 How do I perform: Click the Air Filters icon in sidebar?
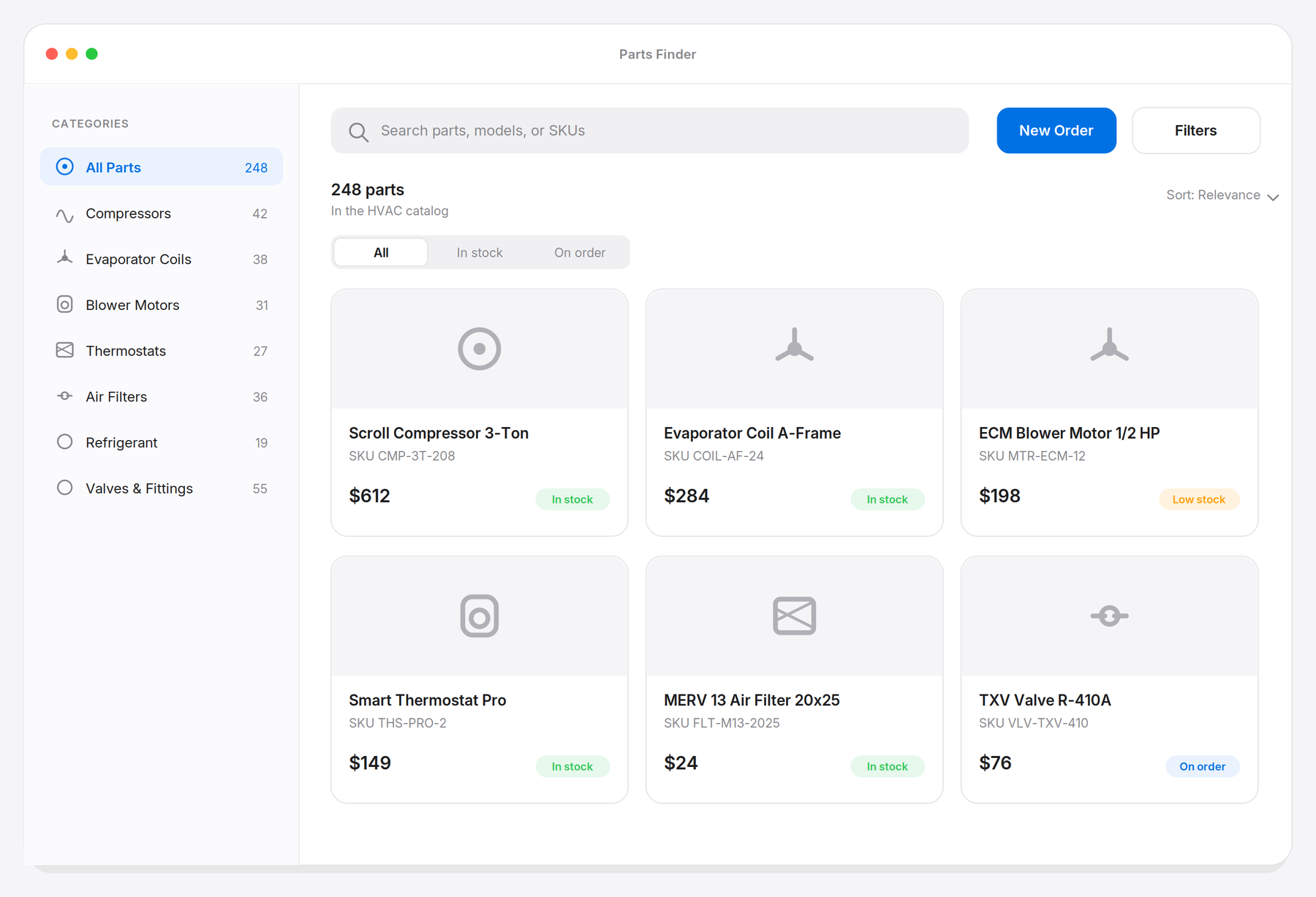pyautogui.click(x=65, y=396)
